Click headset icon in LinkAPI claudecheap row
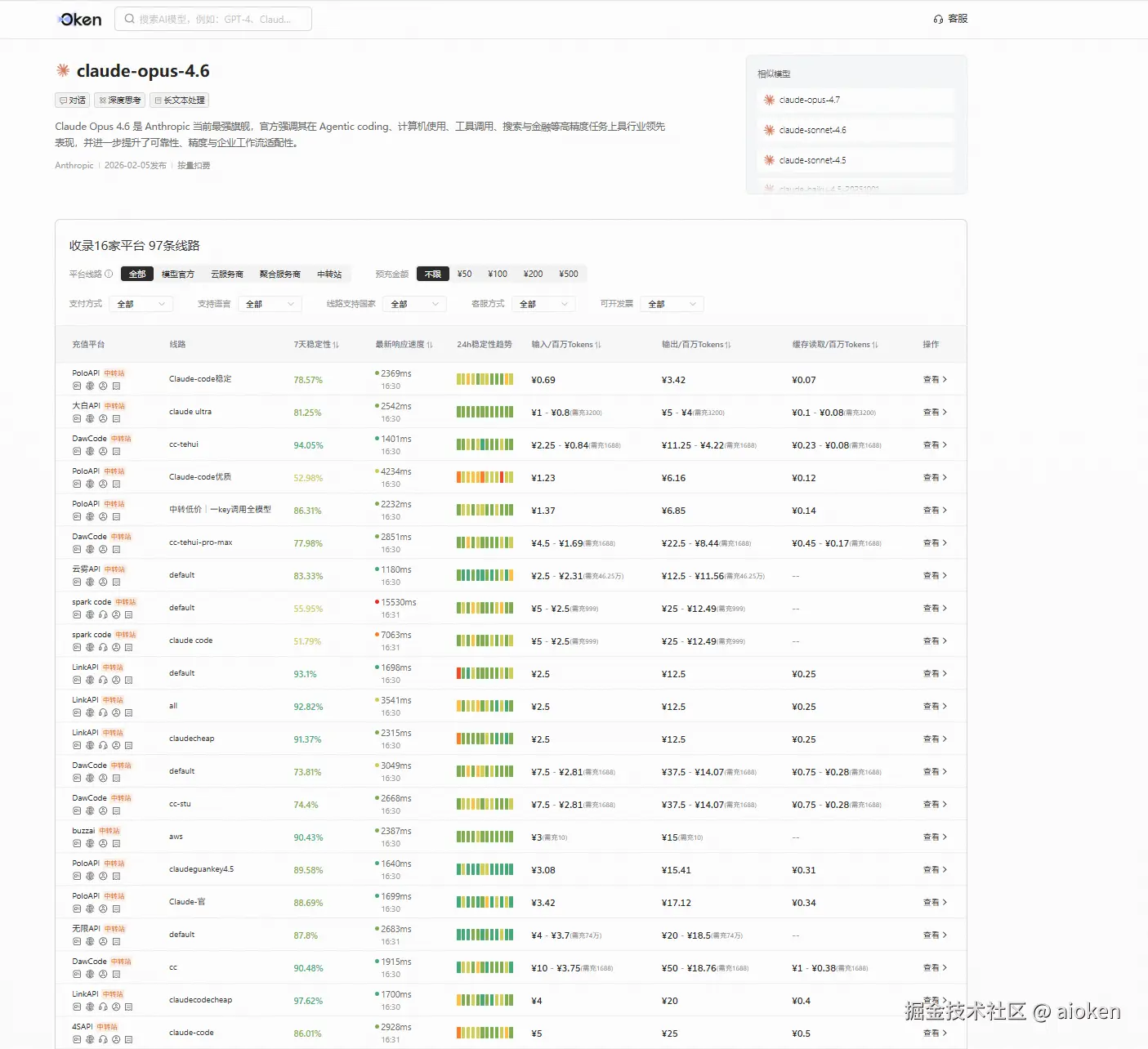 [103, 745]
